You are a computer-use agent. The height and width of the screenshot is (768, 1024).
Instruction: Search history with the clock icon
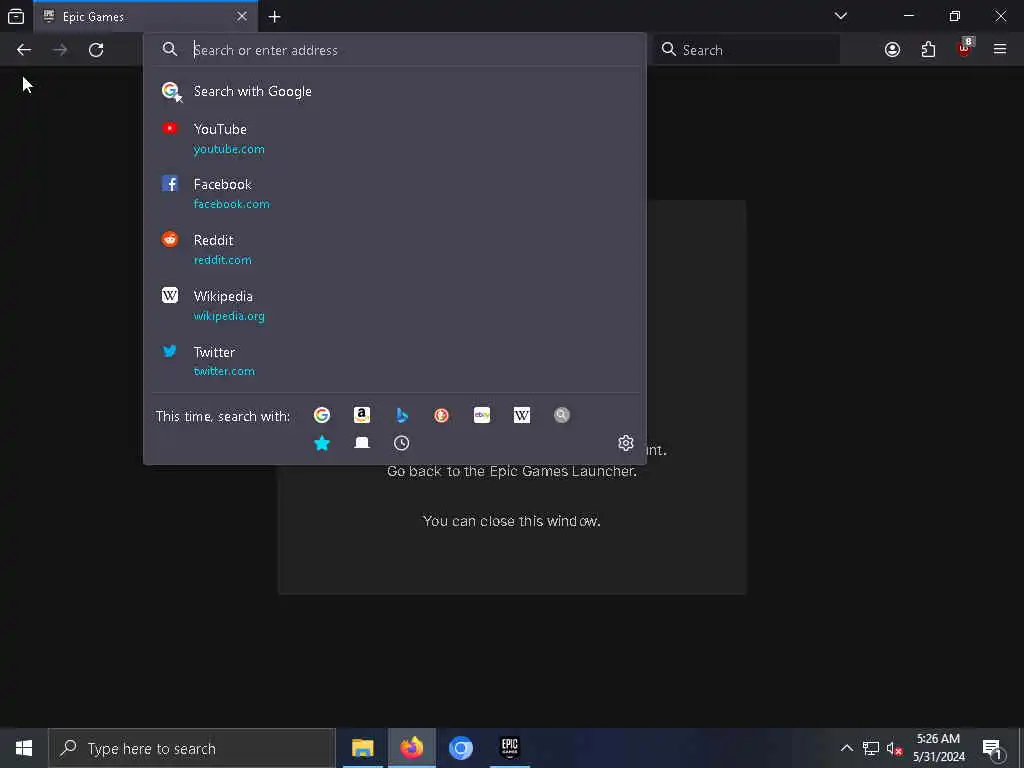[x=402, y=443]
